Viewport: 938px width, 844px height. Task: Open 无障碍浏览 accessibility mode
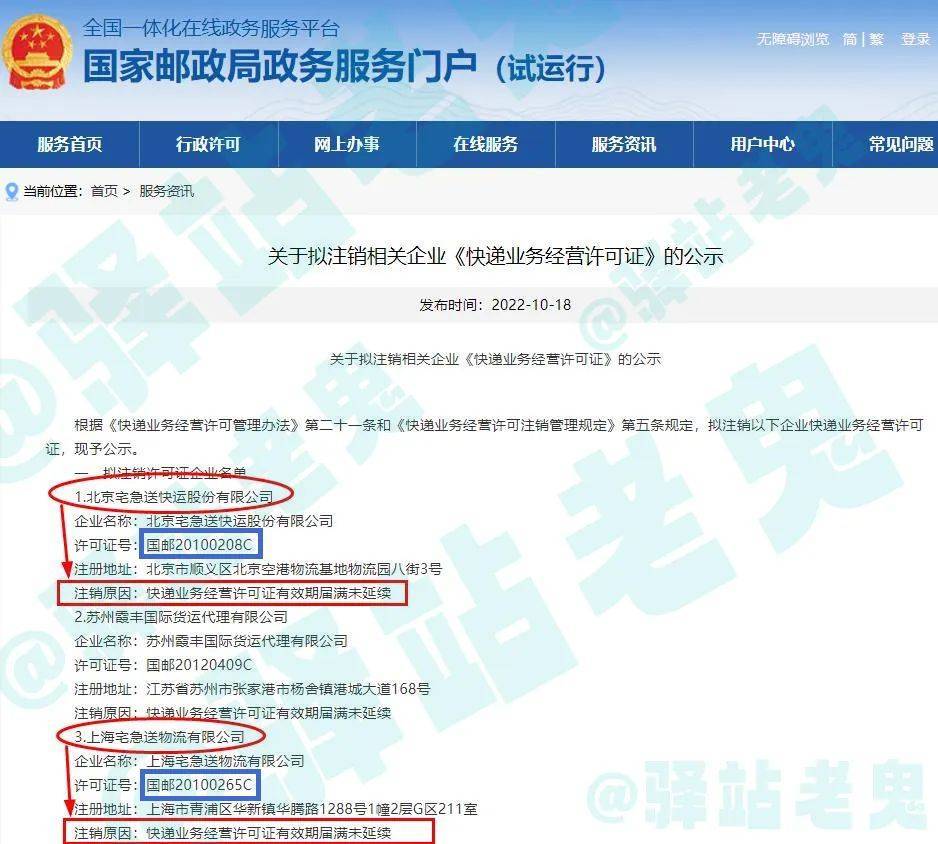[x=793, y=41]
